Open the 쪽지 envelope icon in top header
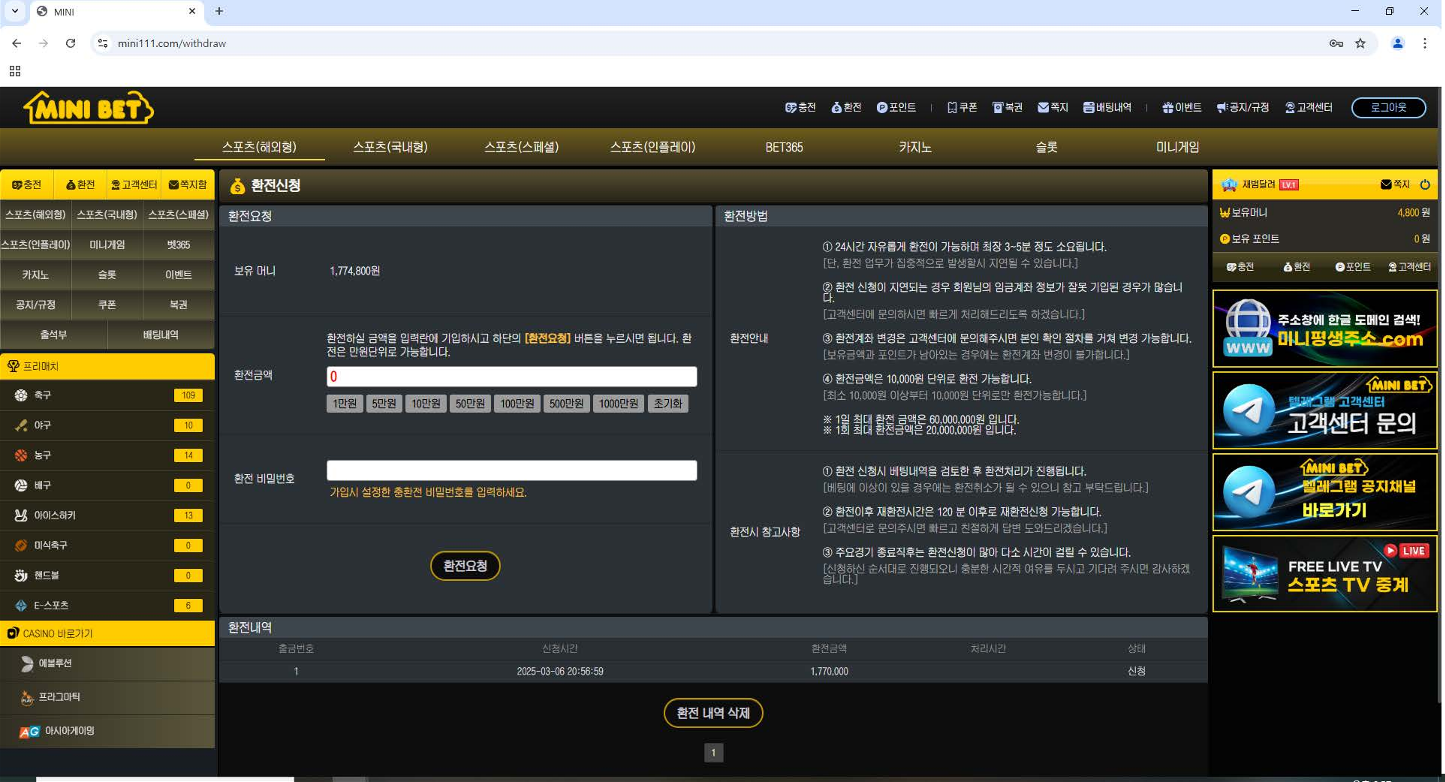This screenshot has height=782, width=1445. click(1044, 108)
